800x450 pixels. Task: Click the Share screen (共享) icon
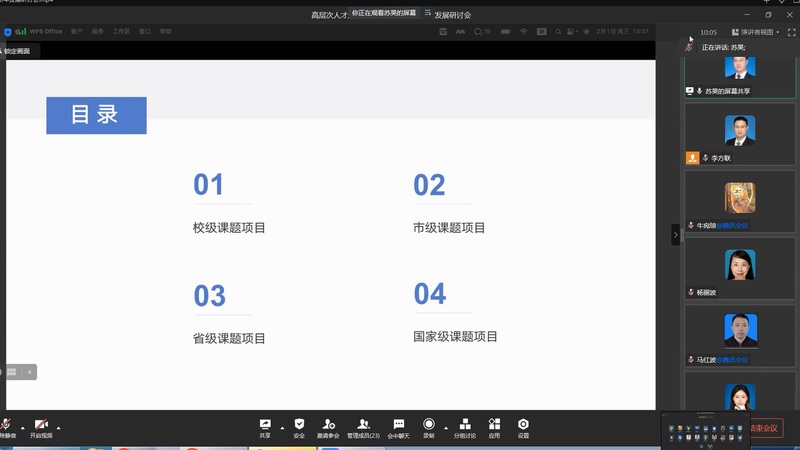[265, 425]
